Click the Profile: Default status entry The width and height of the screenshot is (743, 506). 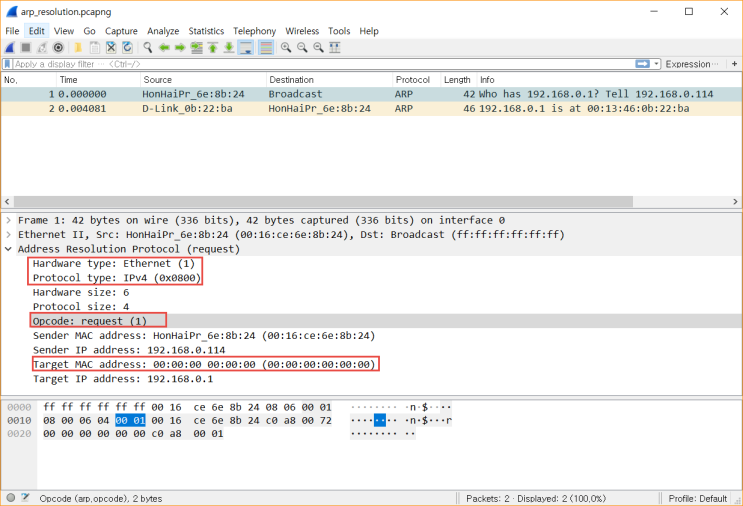pos(697,498)
